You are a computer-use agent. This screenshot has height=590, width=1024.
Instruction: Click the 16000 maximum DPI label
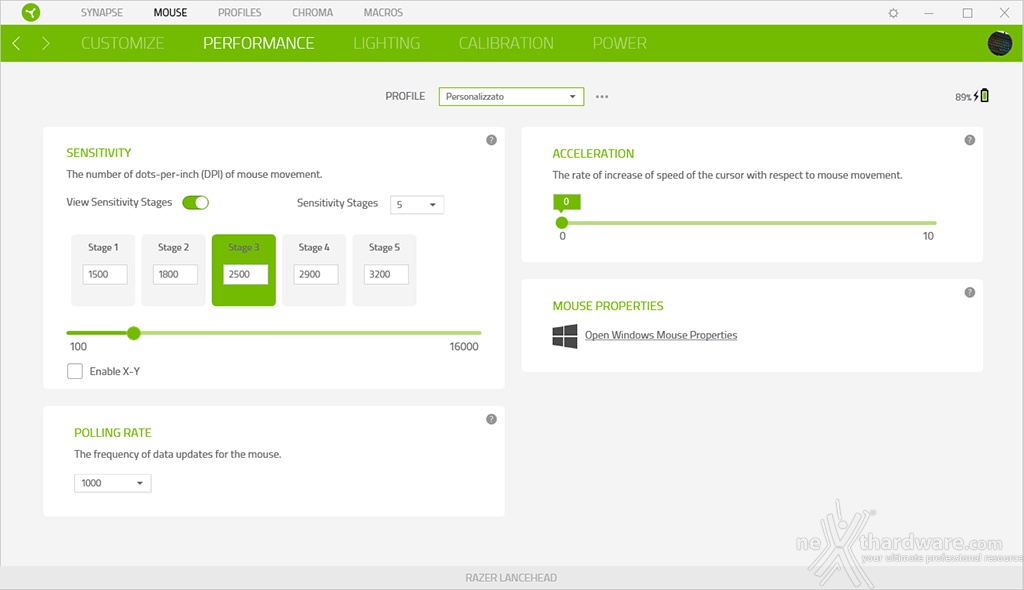464,346
